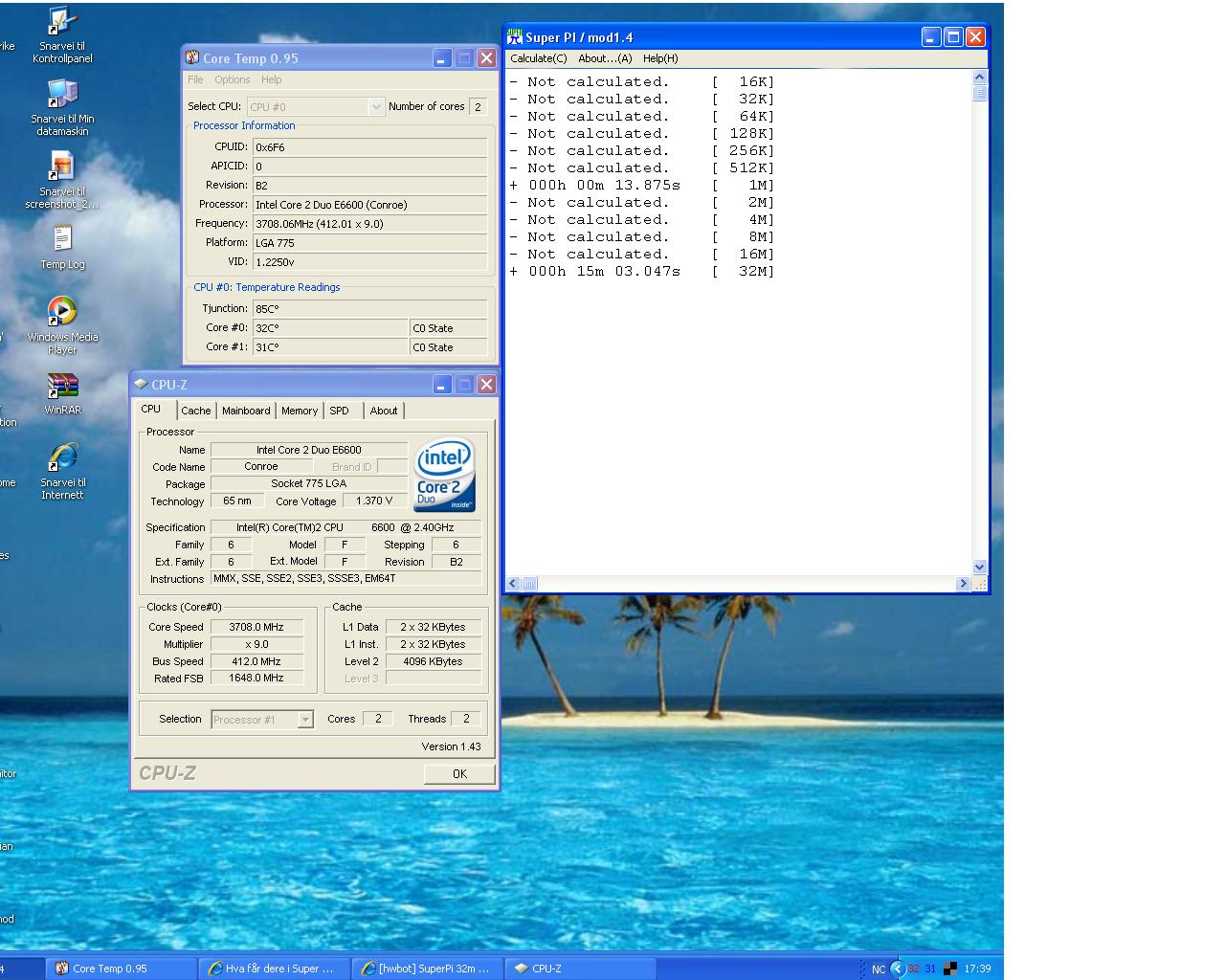Minimize the CPU-Z window
This screenshot has height=980, width=1225.
coord(442,384)
